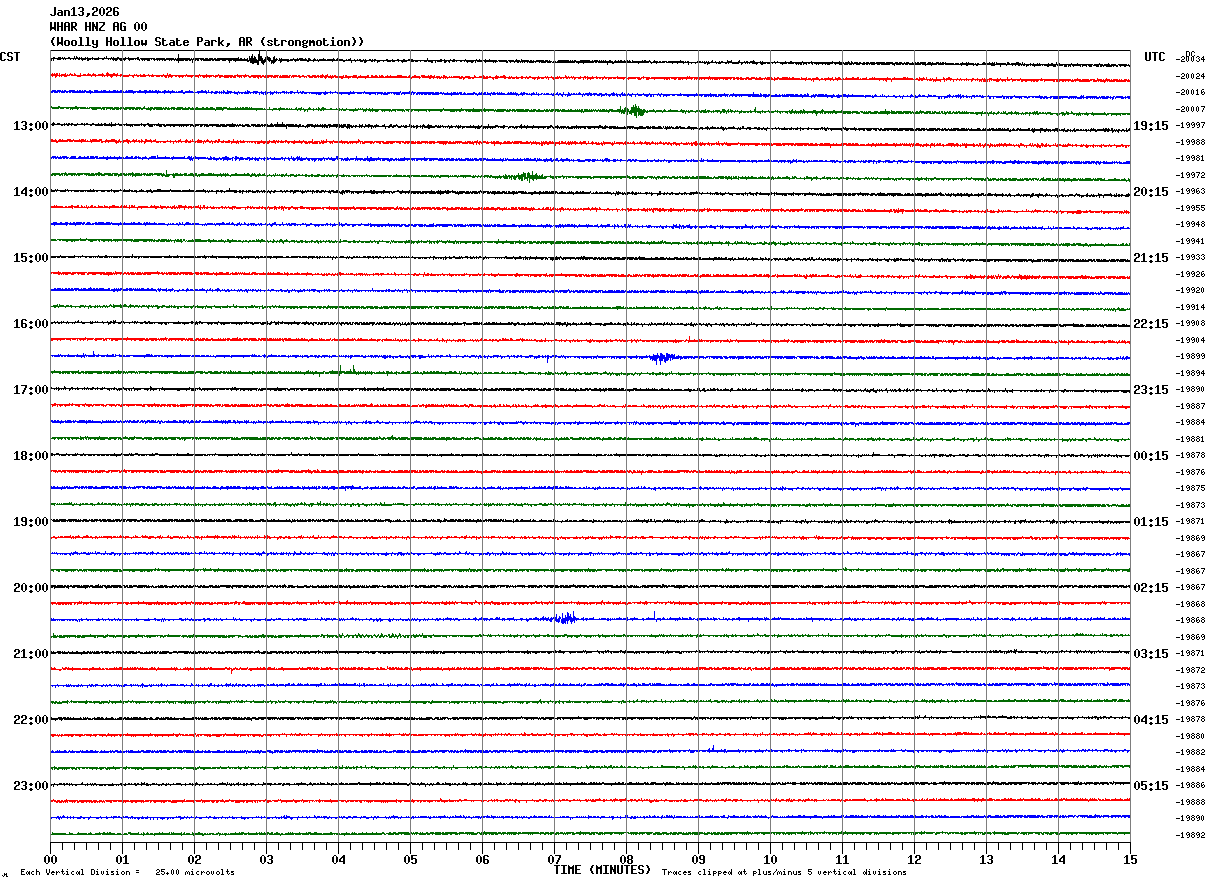Click the blue trace burst after 16:00 CST
Image resolution: width=1210 pixels, height=886 pixels.
tap(663, 357)
